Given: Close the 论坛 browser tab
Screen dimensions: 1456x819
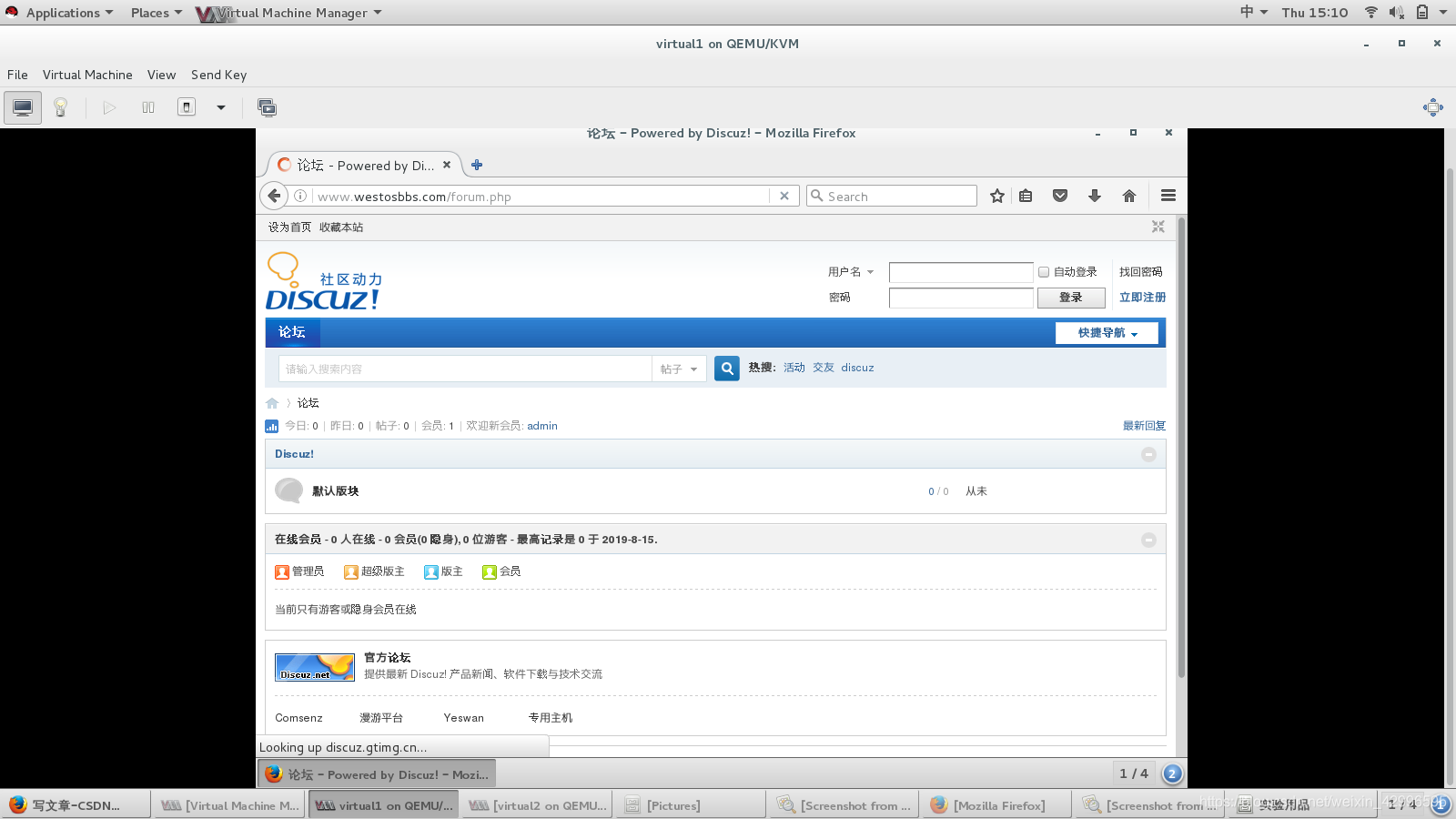Looking at the screenshot, I should (447, 165).
